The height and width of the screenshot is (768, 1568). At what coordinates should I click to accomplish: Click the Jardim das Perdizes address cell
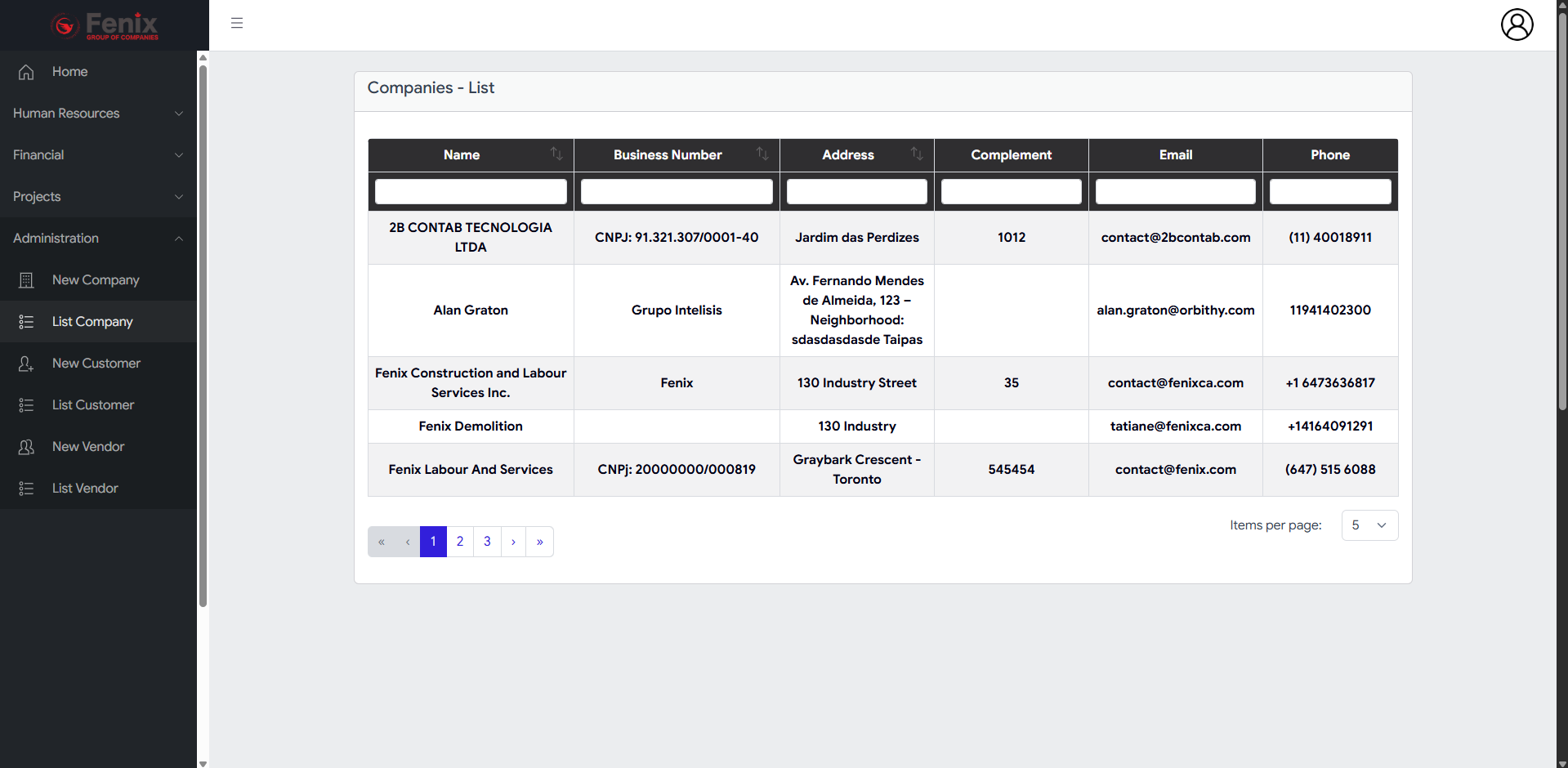(857, 238)
